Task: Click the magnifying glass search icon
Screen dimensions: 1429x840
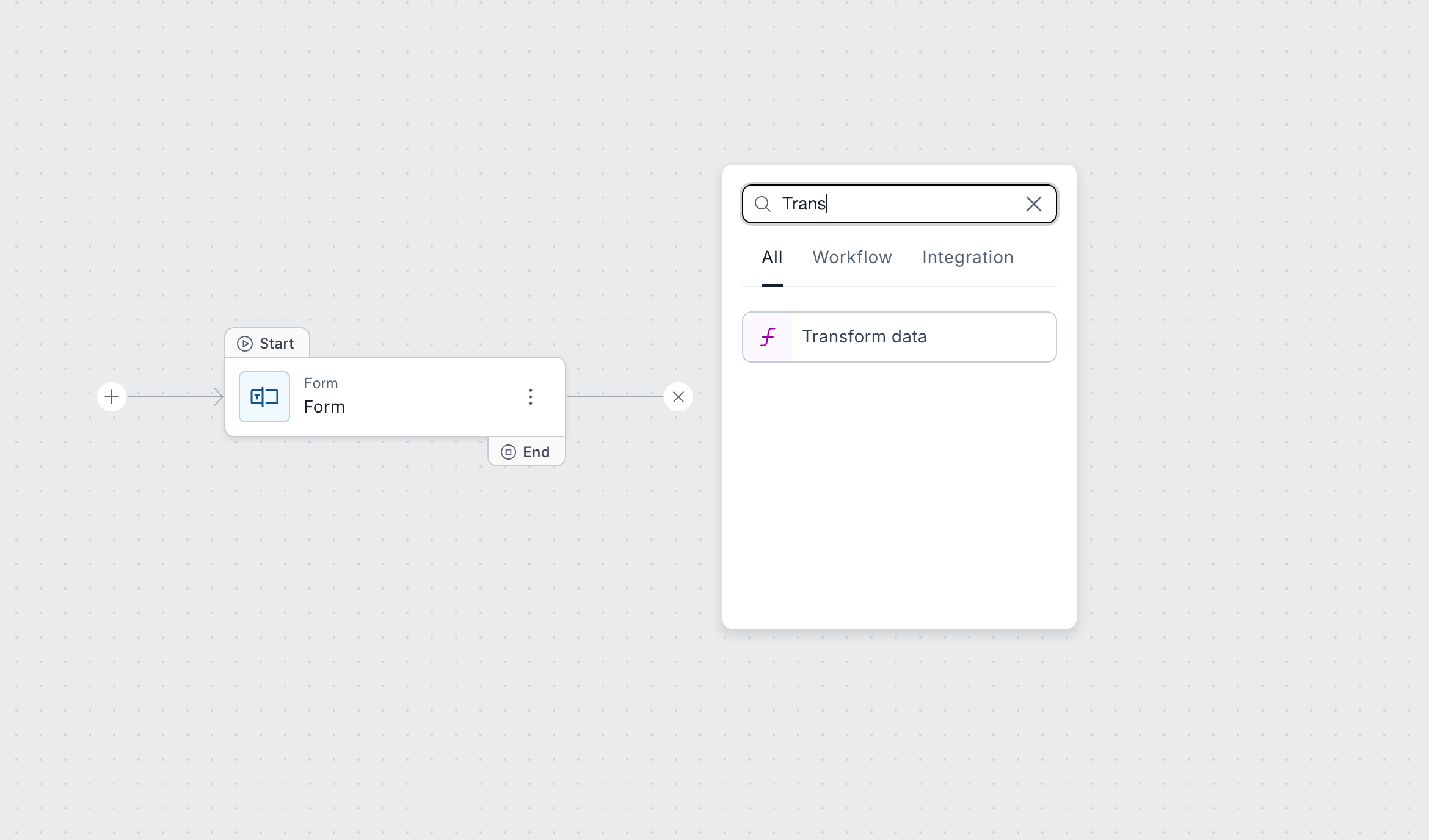Action: tap(762, 204)
